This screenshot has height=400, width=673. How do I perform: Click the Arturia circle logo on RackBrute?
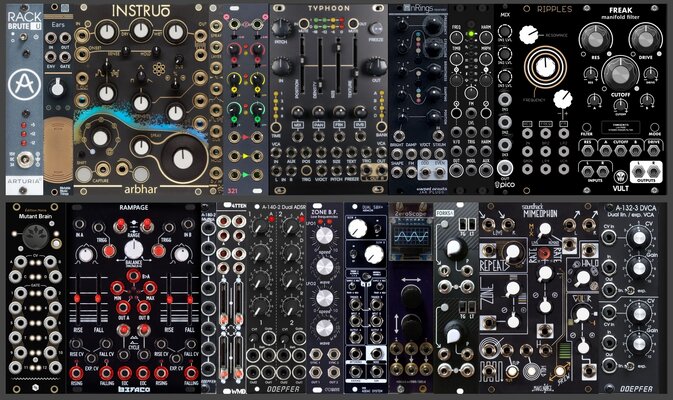(25, 85)
